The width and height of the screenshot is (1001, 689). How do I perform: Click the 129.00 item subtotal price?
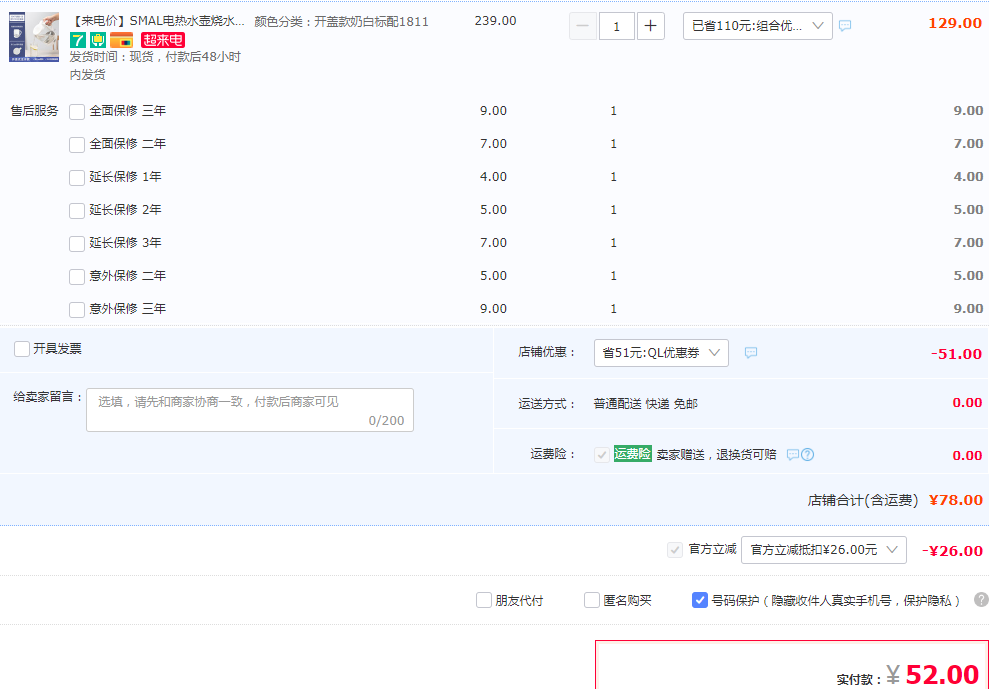pyautogui.click(x=954, y=23)
